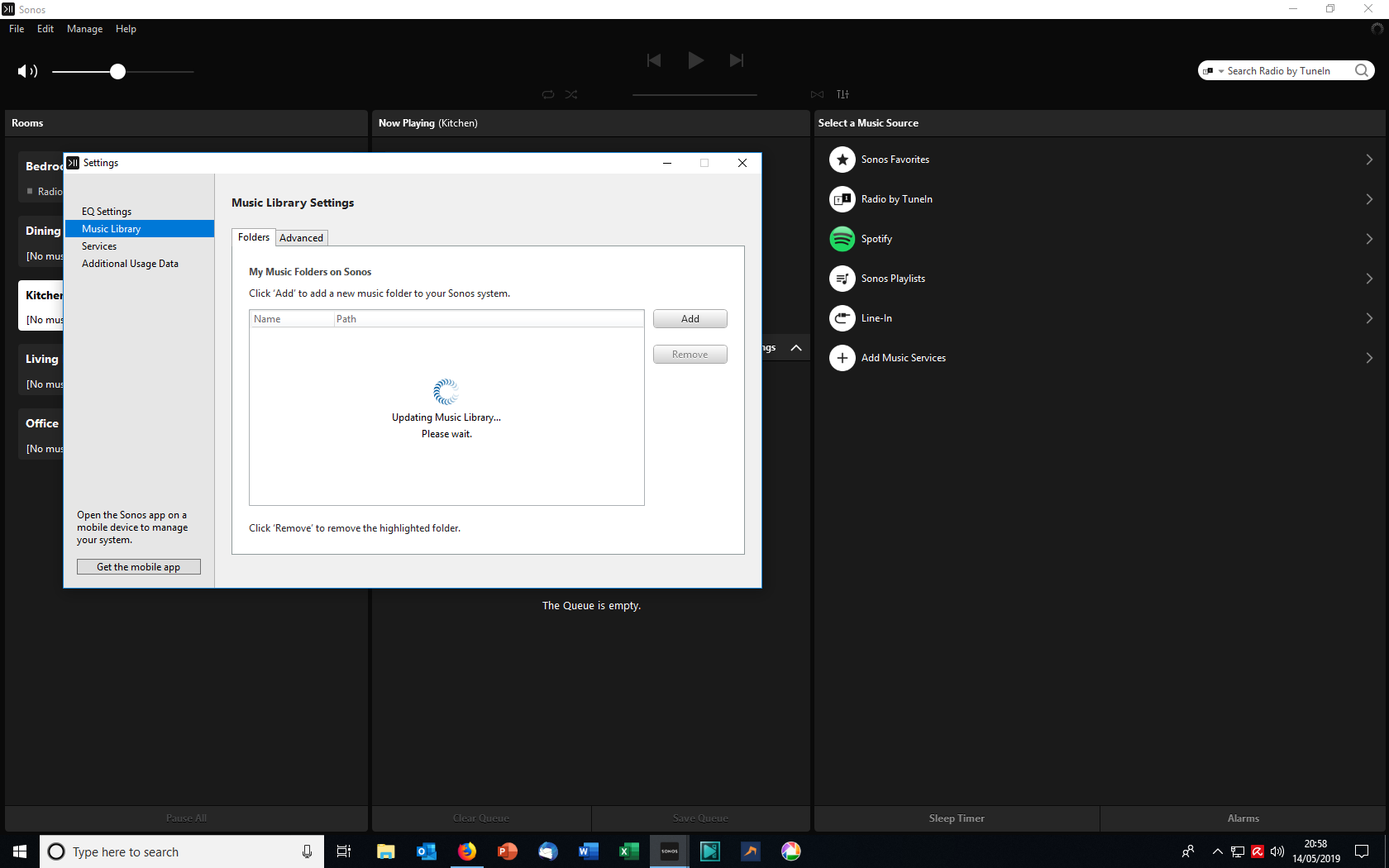Expand Line-In chevron
This screenshot has width=1389, height=868.
click(x=1369, y=318)
